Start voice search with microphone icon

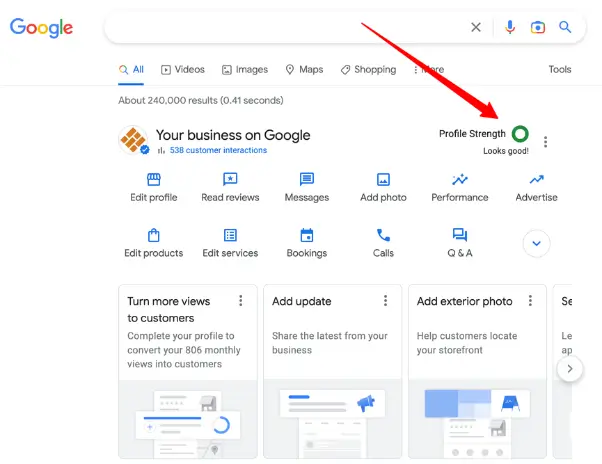pyautogui.click(x=510, y=27)
